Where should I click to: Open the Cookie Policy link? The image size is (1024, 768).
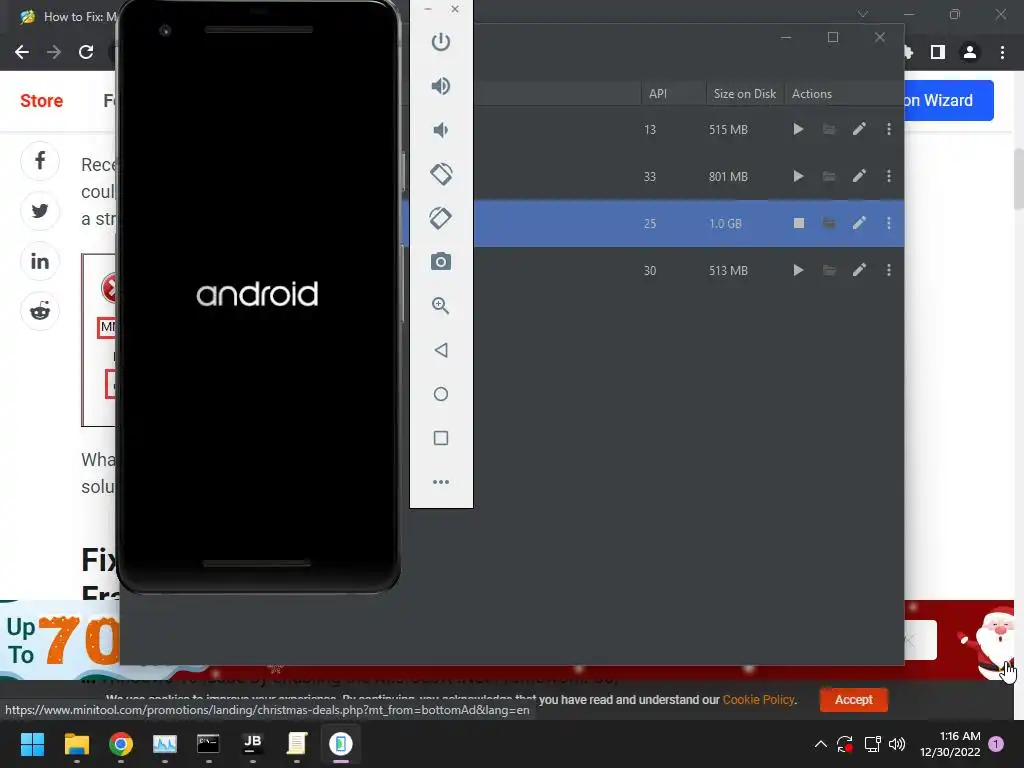758,699
